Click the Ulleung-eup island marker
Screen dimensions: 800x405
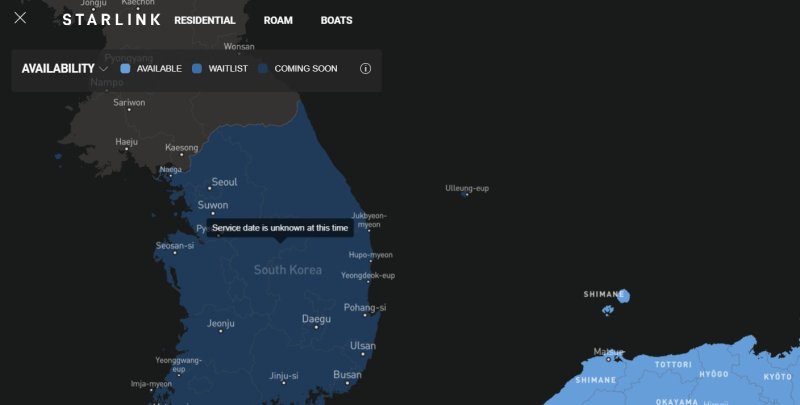click(466, 194)
